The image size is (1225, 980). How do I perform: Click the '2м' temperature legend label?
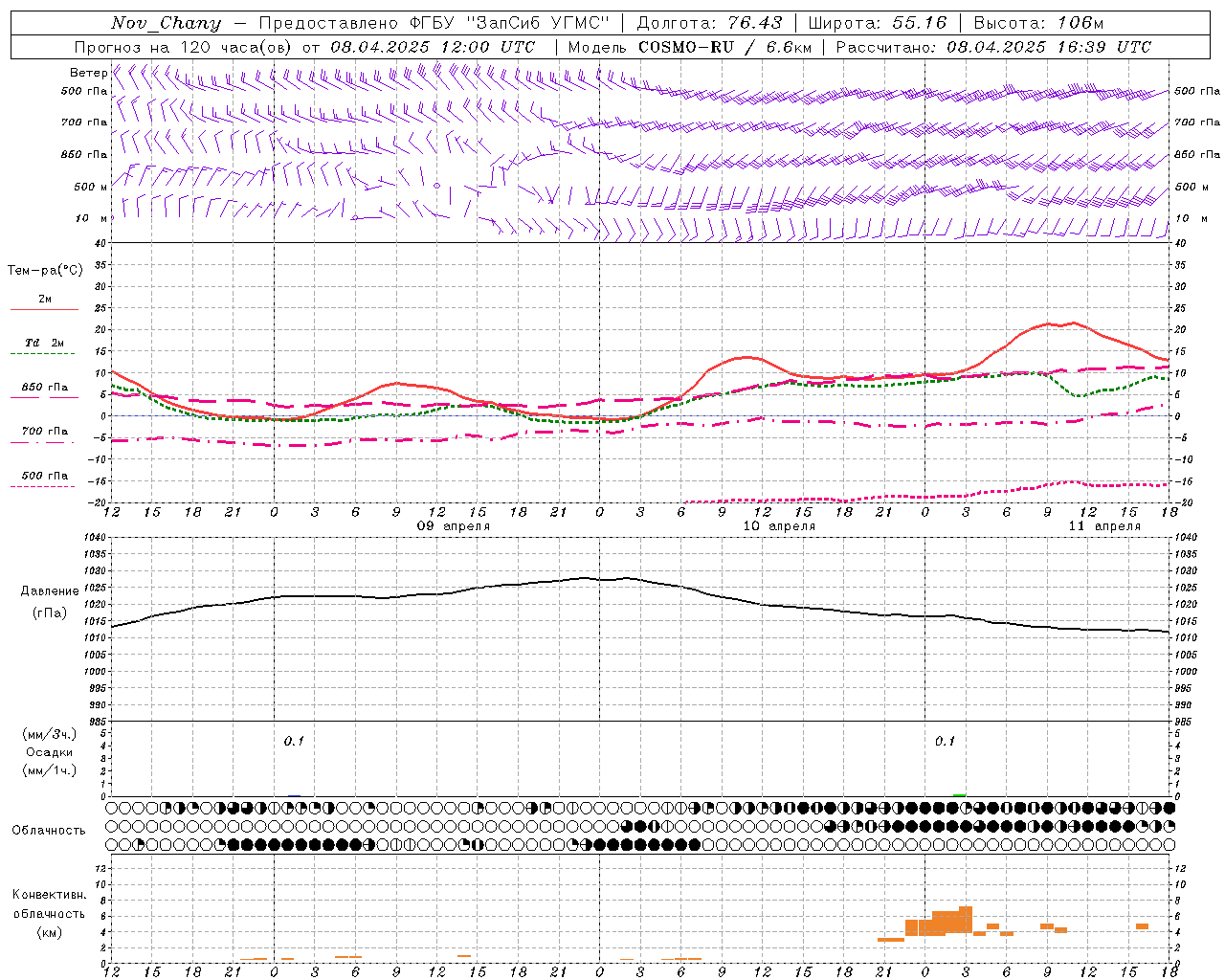45,299
